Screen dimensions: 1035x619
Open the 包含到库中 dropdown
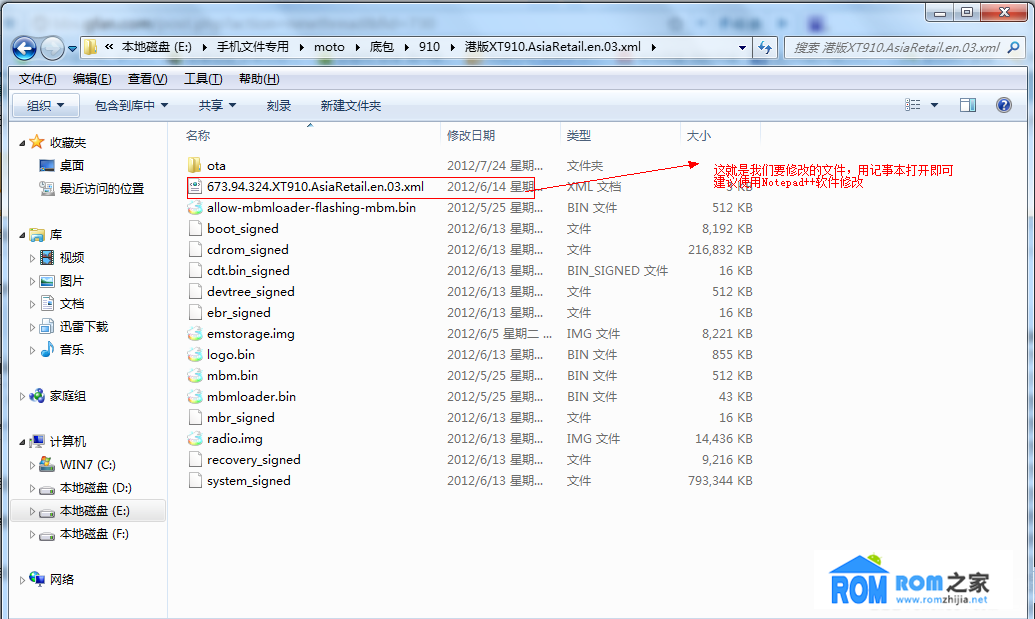[131, 106]
